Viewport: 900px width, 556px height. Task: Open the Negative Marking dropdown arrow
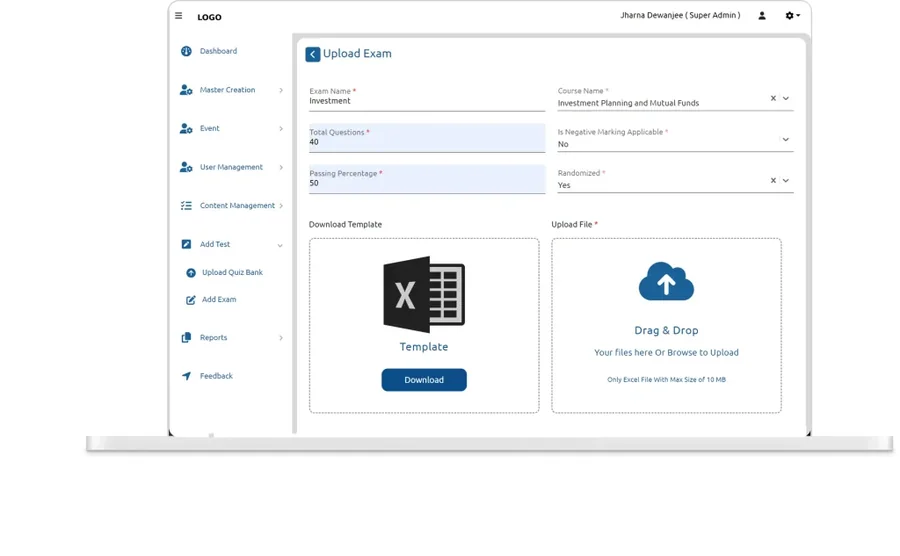pyautogui.click(x=786, y=139)
